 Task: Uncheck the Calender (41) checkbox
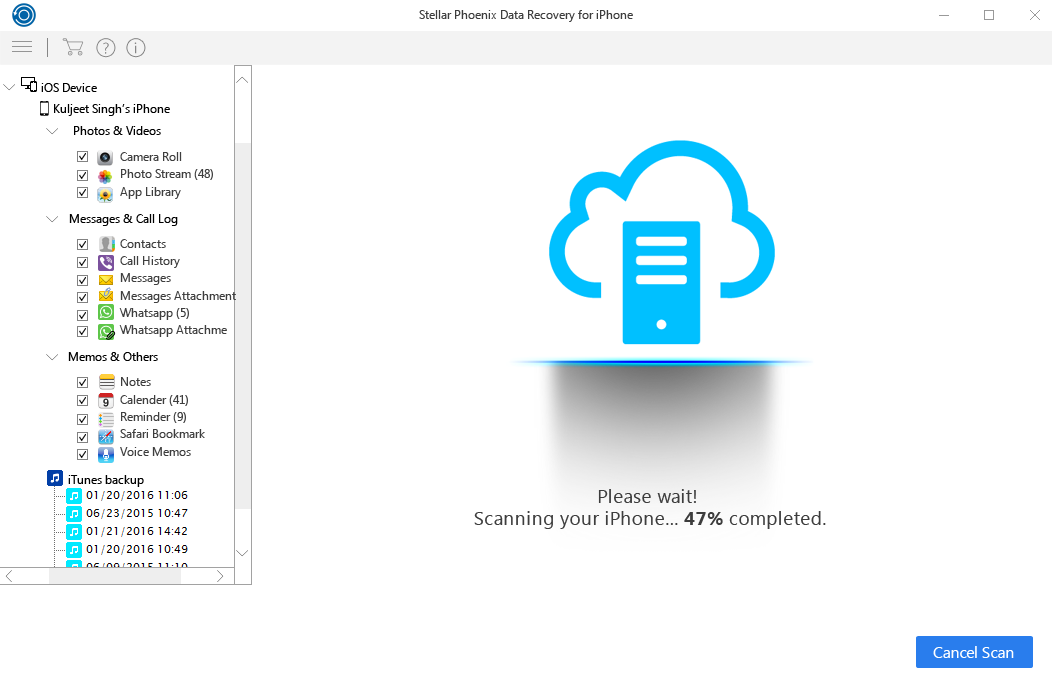coord(83,401)
